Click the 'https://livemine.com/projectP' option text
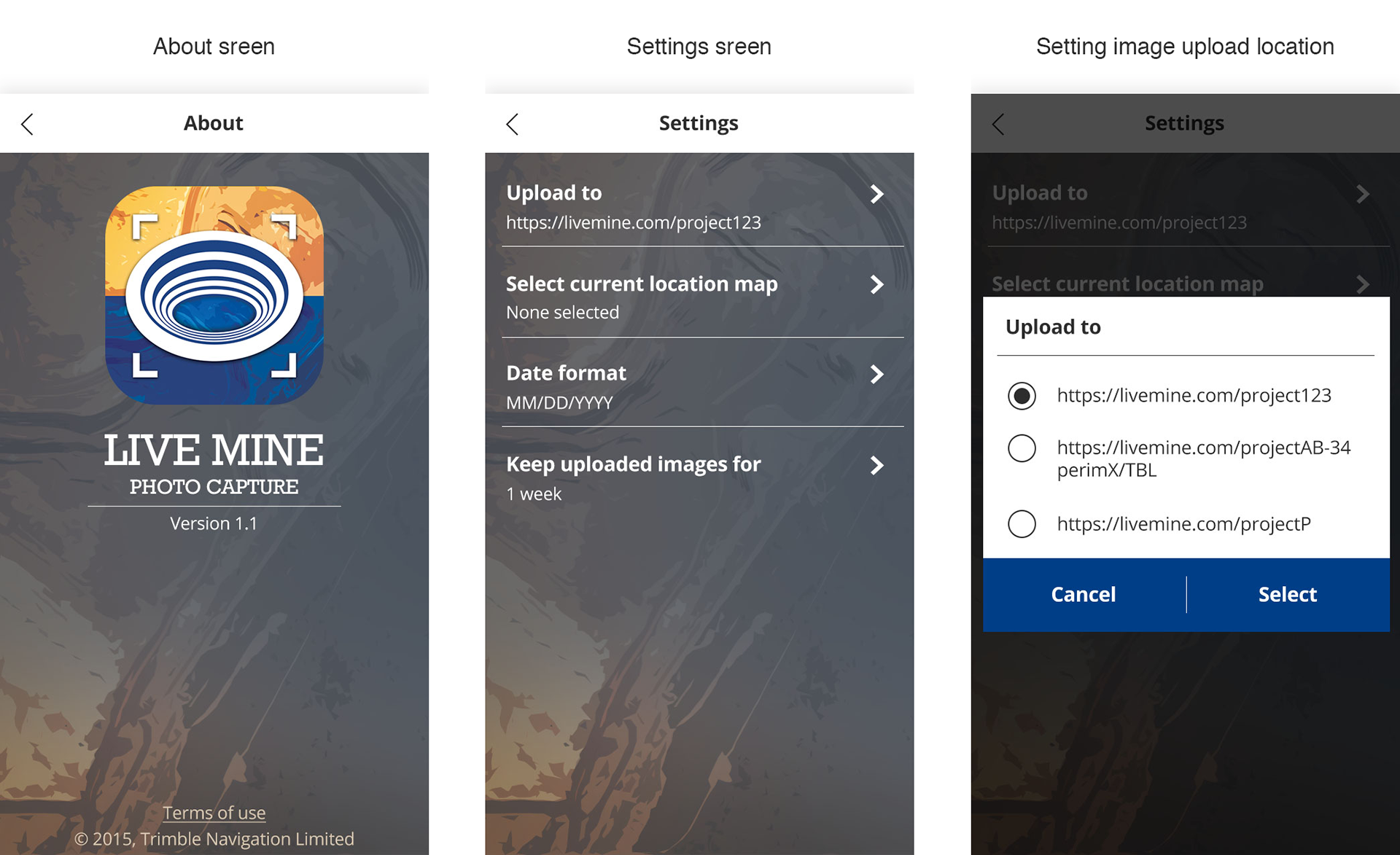Image resolution: width=1400 pixels, height=855 pixels. click(x=1184, y=524)
